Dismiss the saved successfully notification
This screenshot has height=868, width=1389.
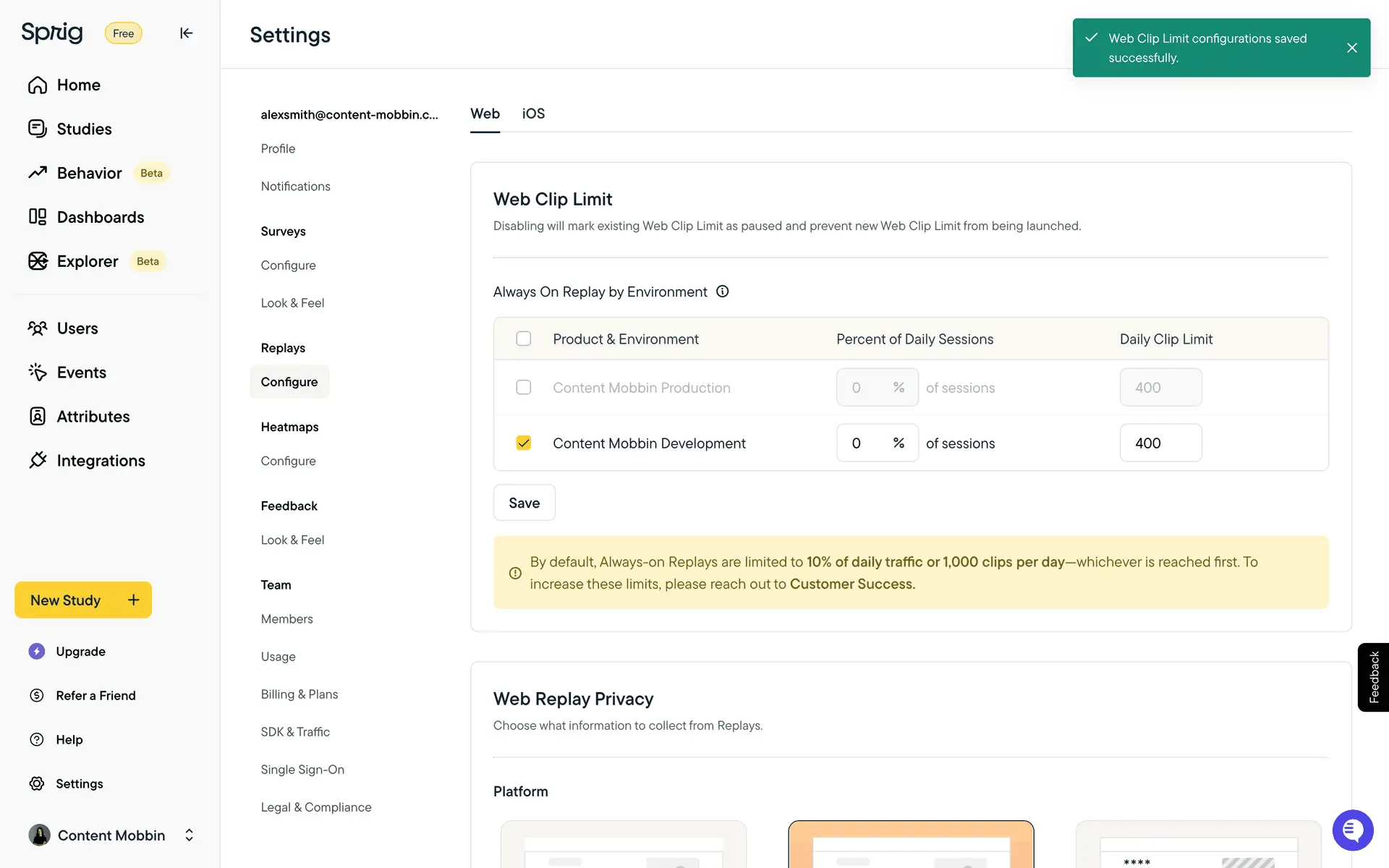coord(1351,48)
